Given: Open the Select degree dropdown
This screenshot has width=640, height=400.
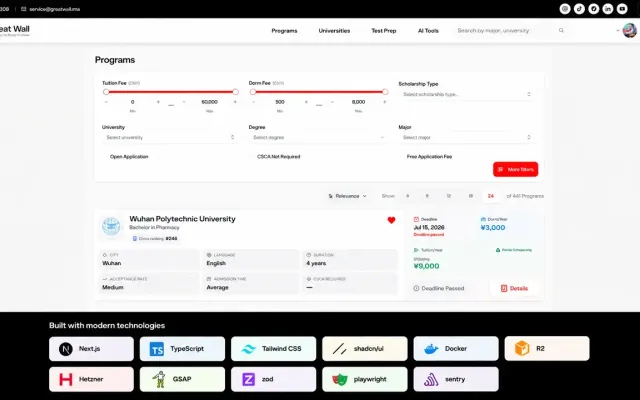Looking at the screenshot, I should click(x=318, y=138).
